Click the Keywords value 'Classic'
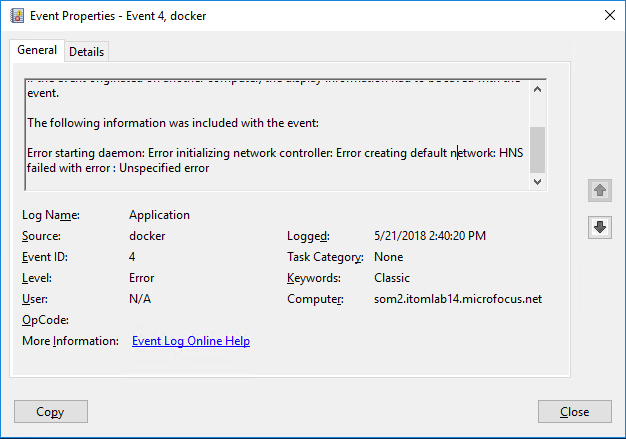Image resolution: width=626 pixels, height=439 pixels. tap(392, 278)
